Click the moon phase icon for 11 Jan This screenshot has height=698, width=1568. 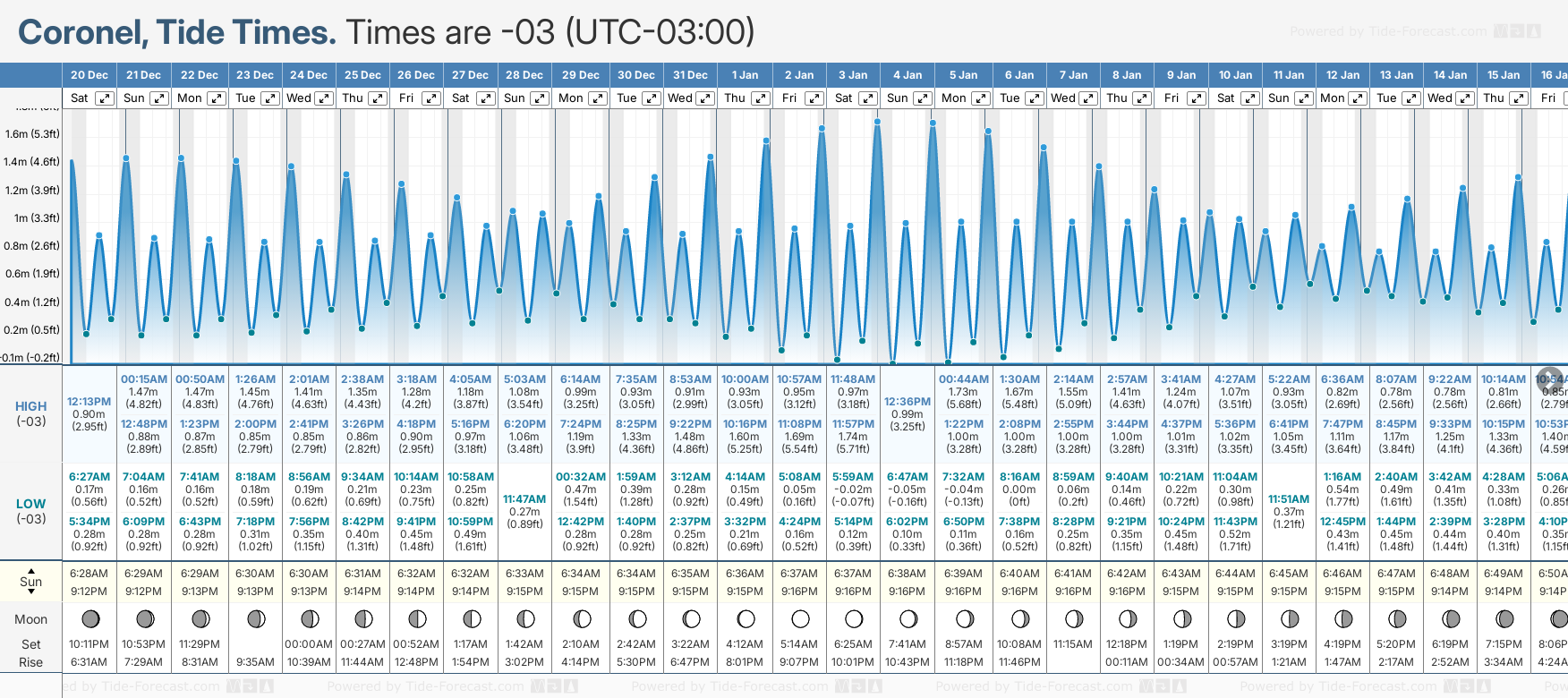pos(1290,618)
